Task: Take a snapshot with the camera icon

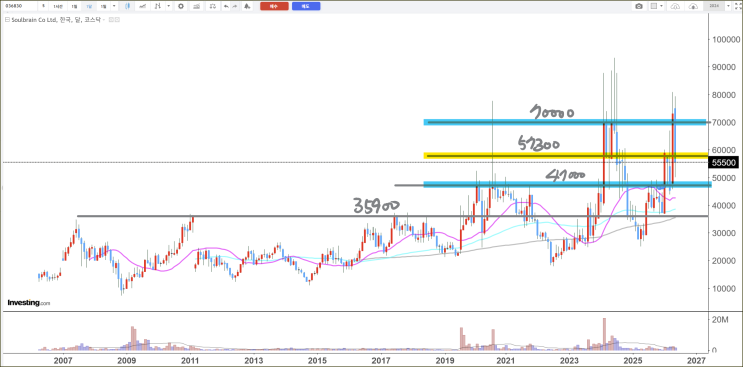Action: (x=639, y=6)
